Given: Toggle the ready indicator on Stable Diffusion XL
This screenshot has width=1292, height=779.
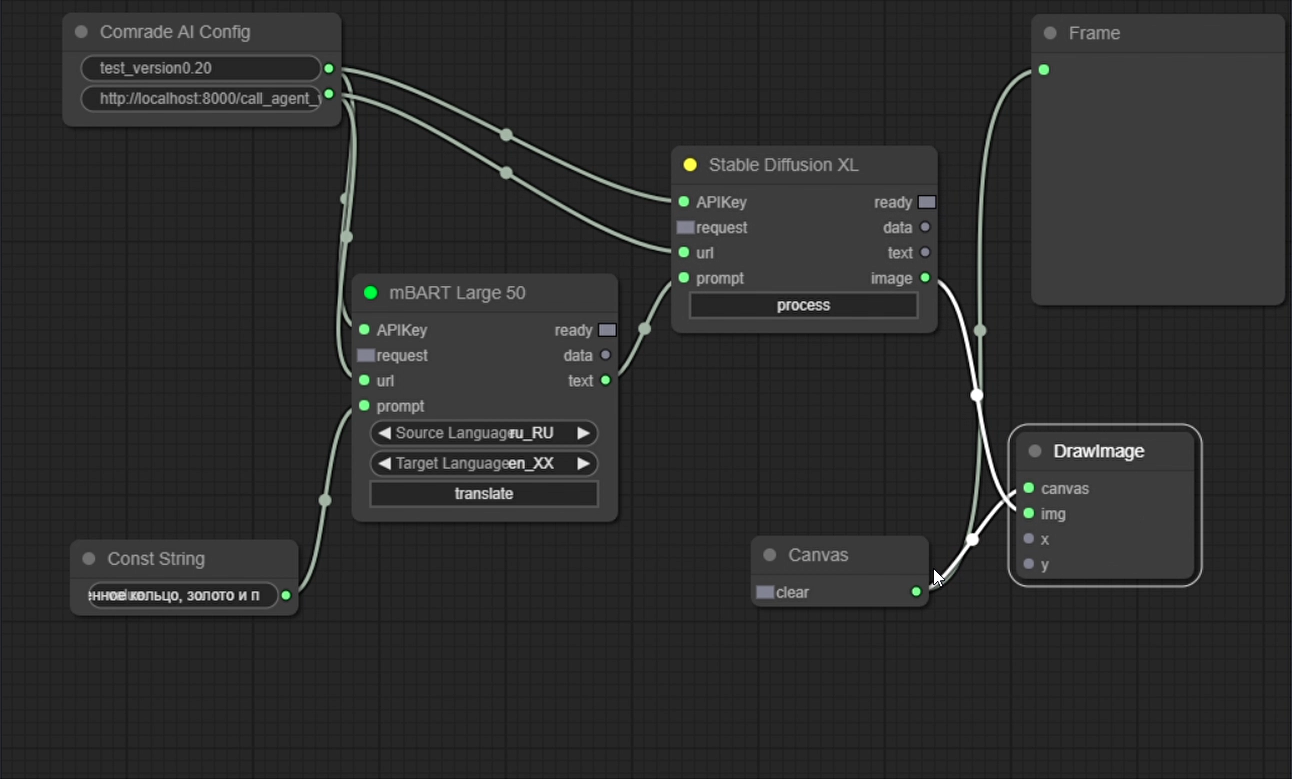Looking at the screenshot, I should click(x=925, y=201).
